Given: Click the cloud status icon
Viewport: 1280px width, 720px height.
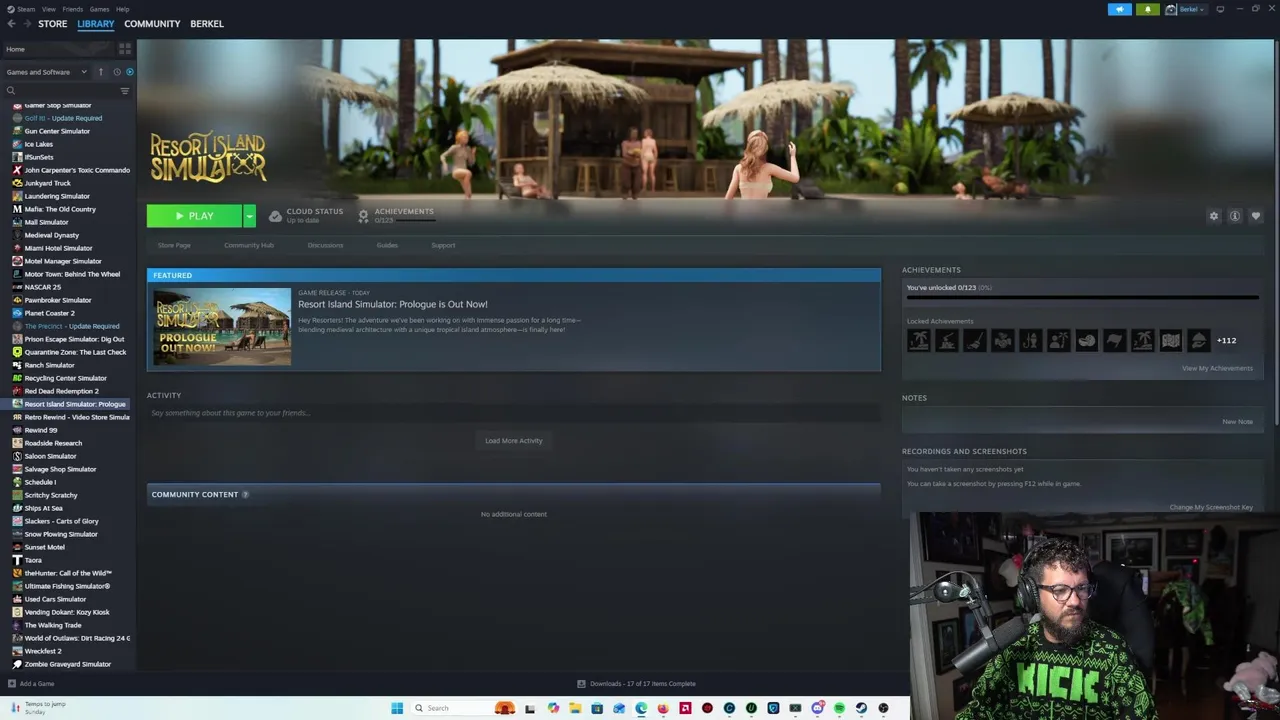Looking at the screenshot, I should coord(275,216).
